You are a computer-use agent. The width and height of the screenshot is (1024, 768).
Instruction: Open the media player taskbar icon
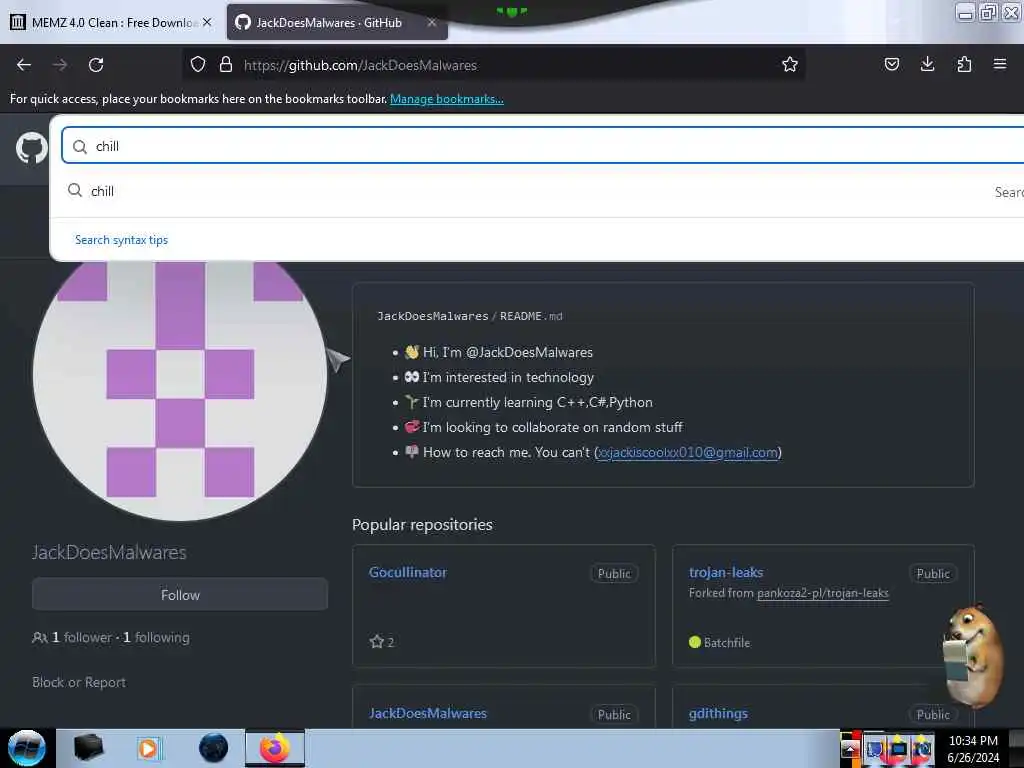pyautogui.click(x=148, y=748)
